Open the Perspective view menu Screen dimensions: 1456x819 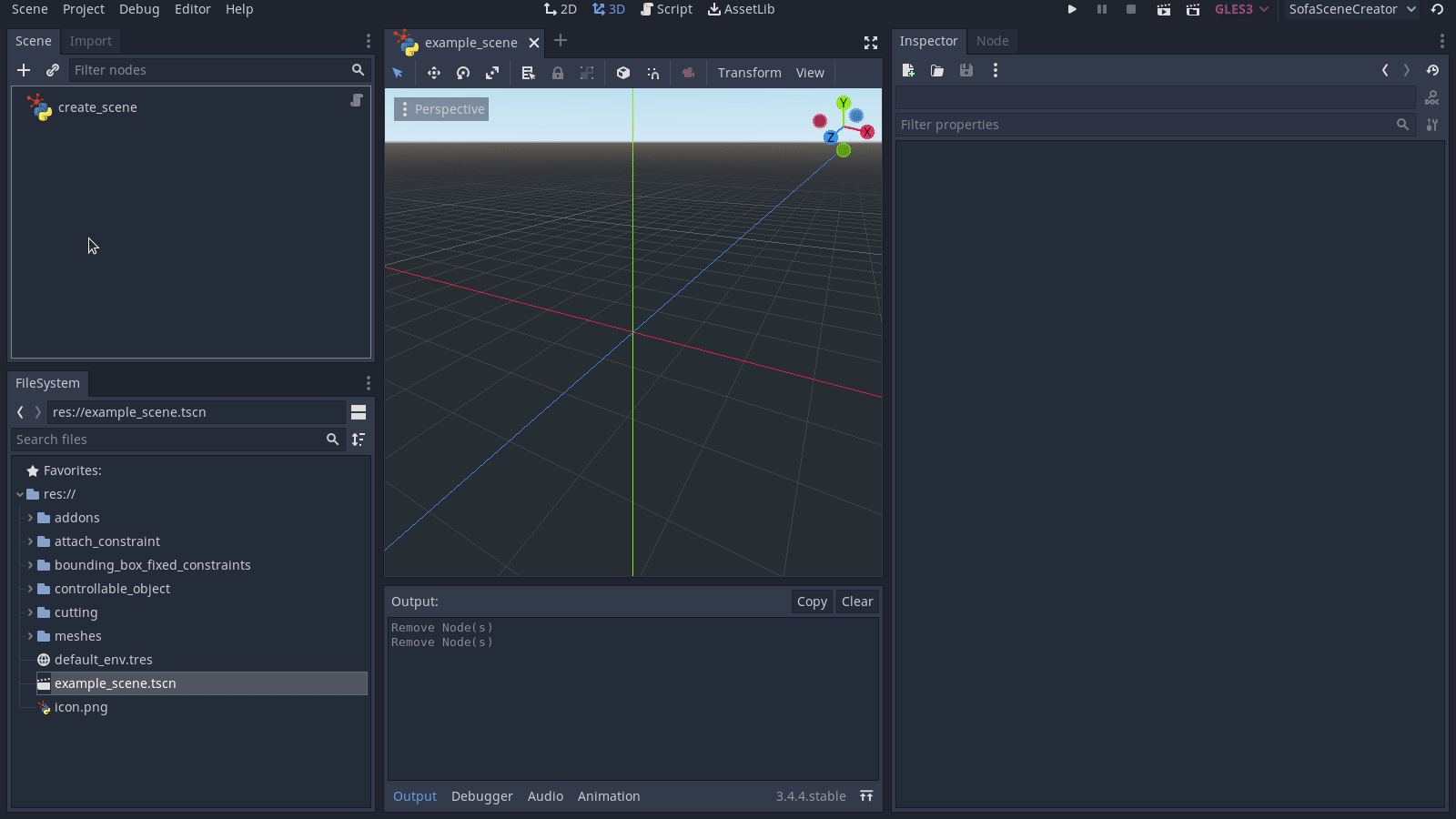point(441,109)
